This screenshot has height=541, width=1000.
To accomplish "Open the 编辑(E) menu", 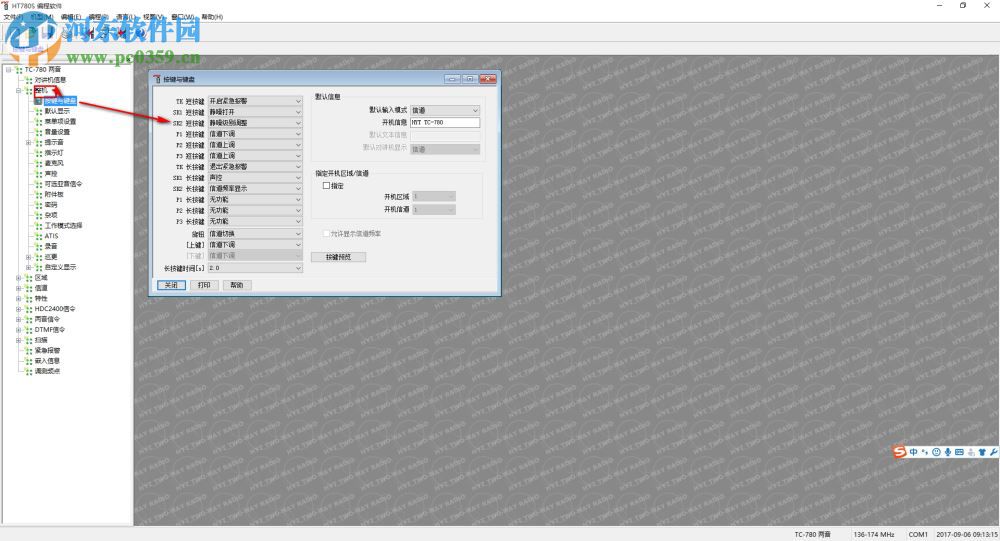I will point(71,17).
